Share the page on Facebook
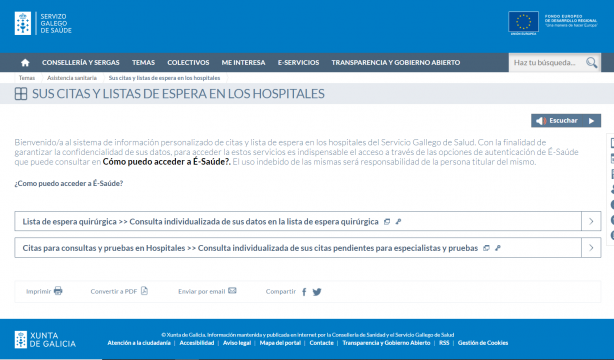Image resolution: width=614 pixels, height=360 pixels. click(304, 292)
